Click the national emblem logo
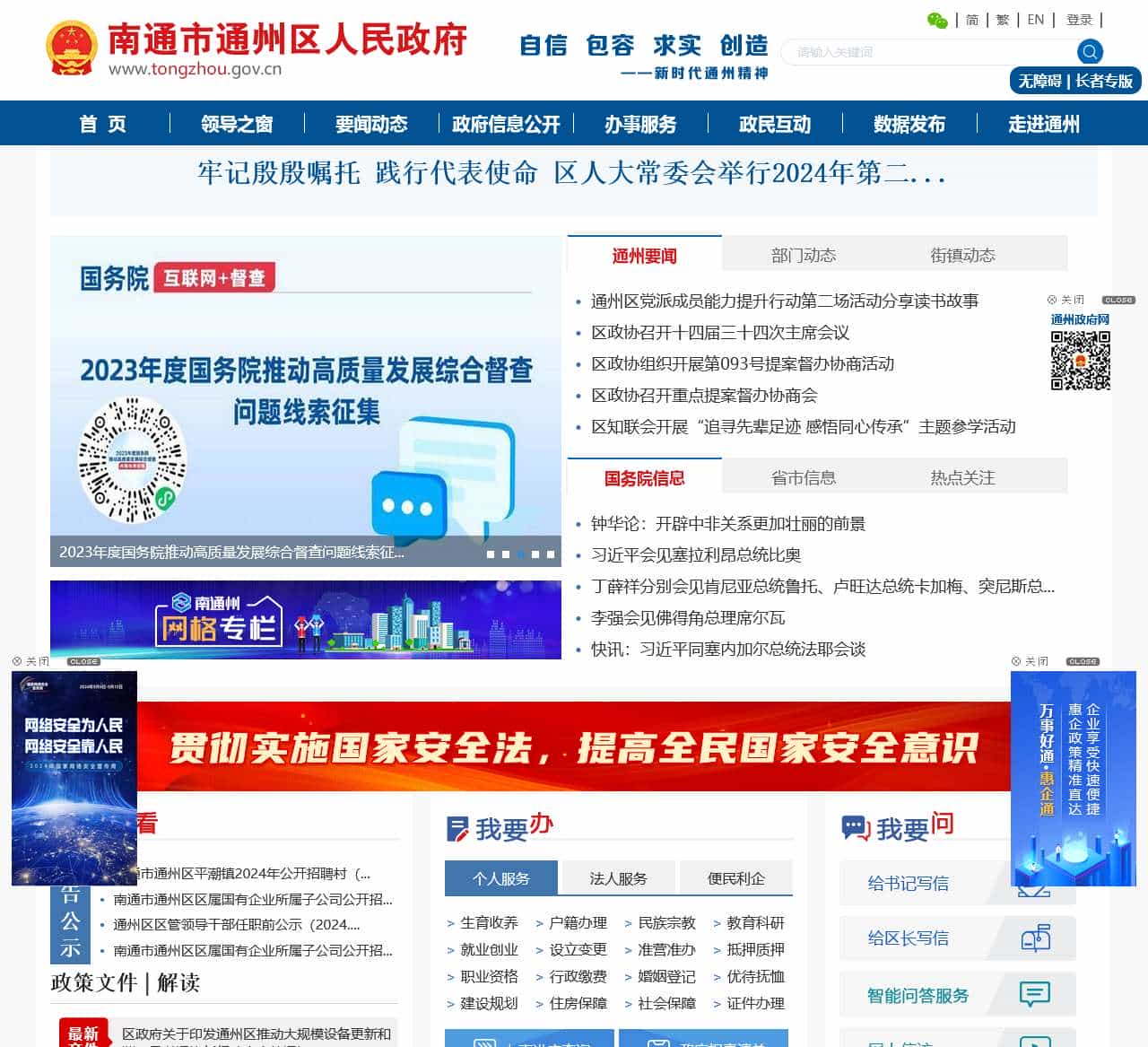The height and width of the screenshot is (1047, 1148). (71, 47)
